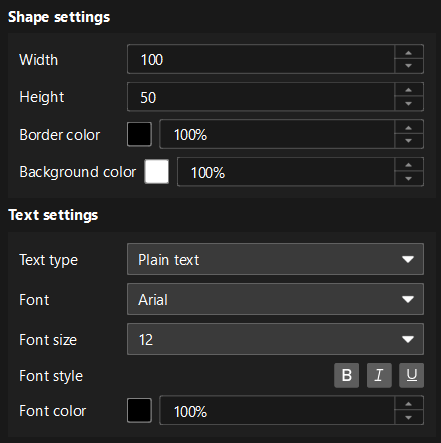Image resolution: width=441 pixels, height=443 pixels.
Task: Click the Height label
Action: coord(42,97)
